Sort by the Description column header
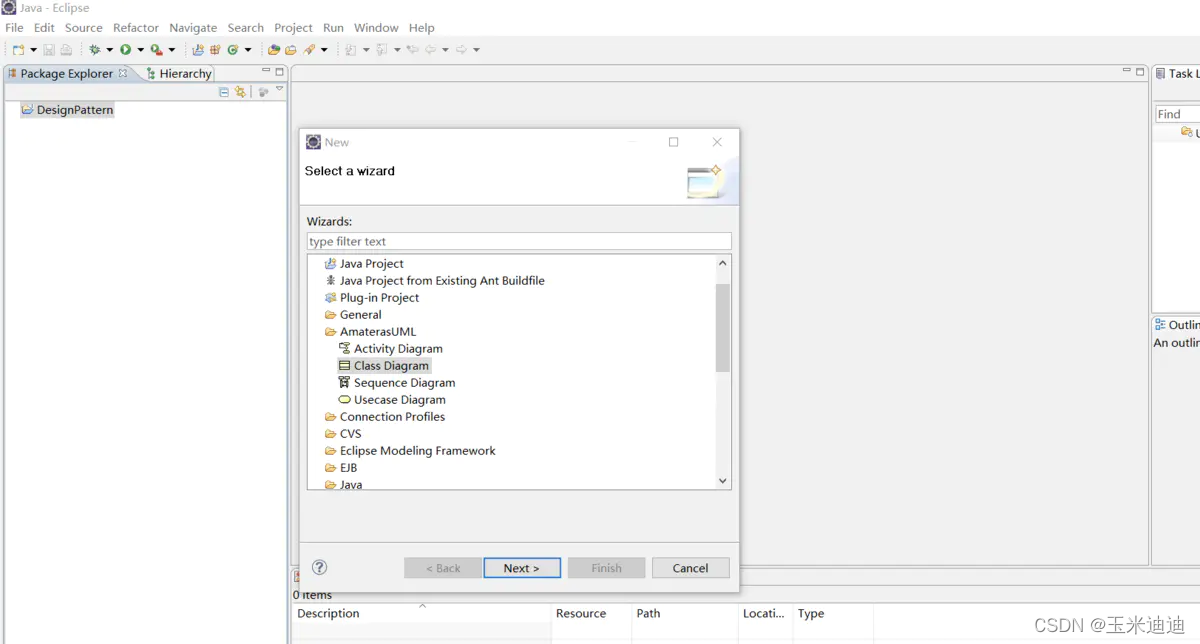 [422, 613]
